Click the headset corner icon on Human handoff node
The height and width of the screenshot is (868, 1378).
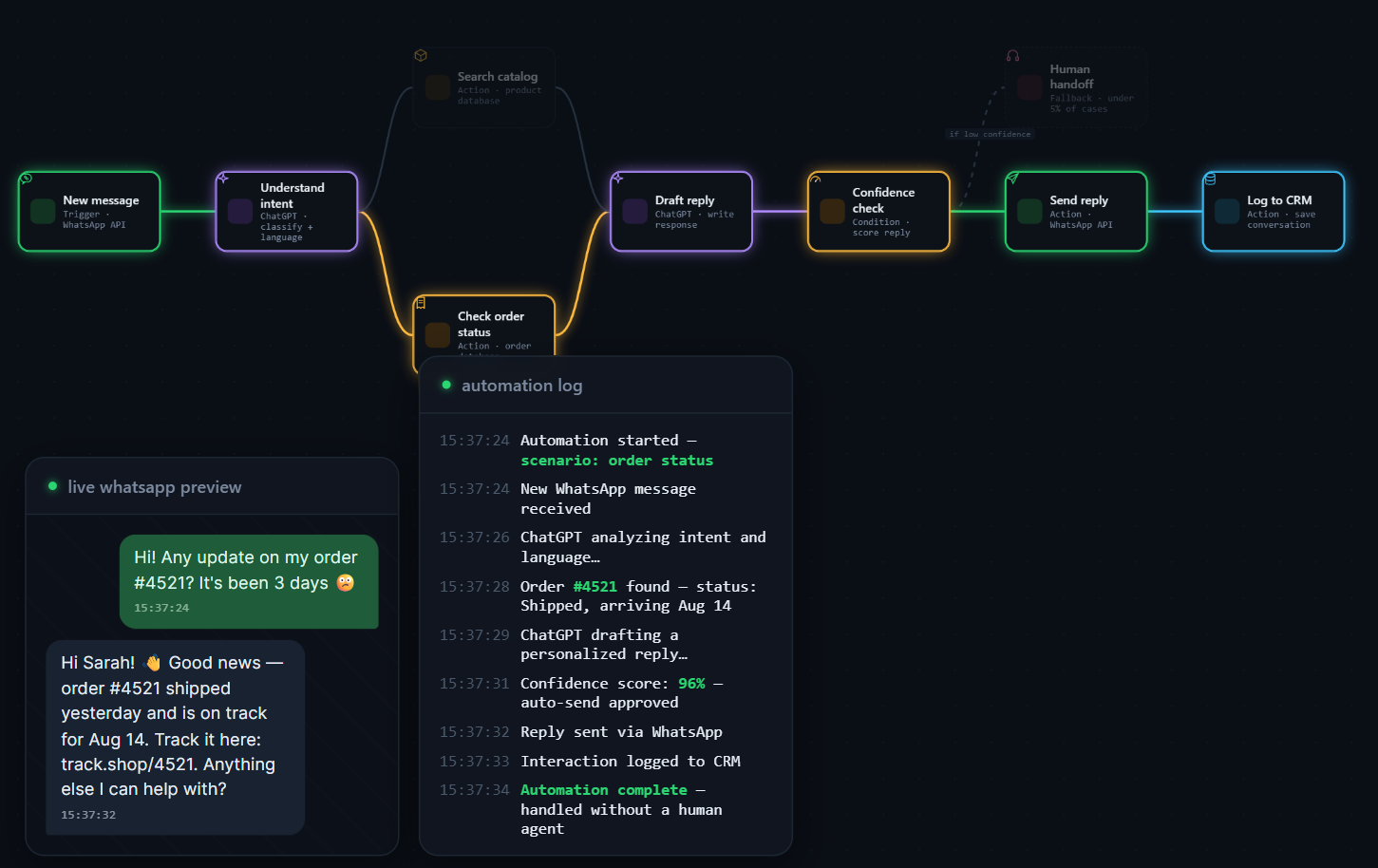[1013, 56]
